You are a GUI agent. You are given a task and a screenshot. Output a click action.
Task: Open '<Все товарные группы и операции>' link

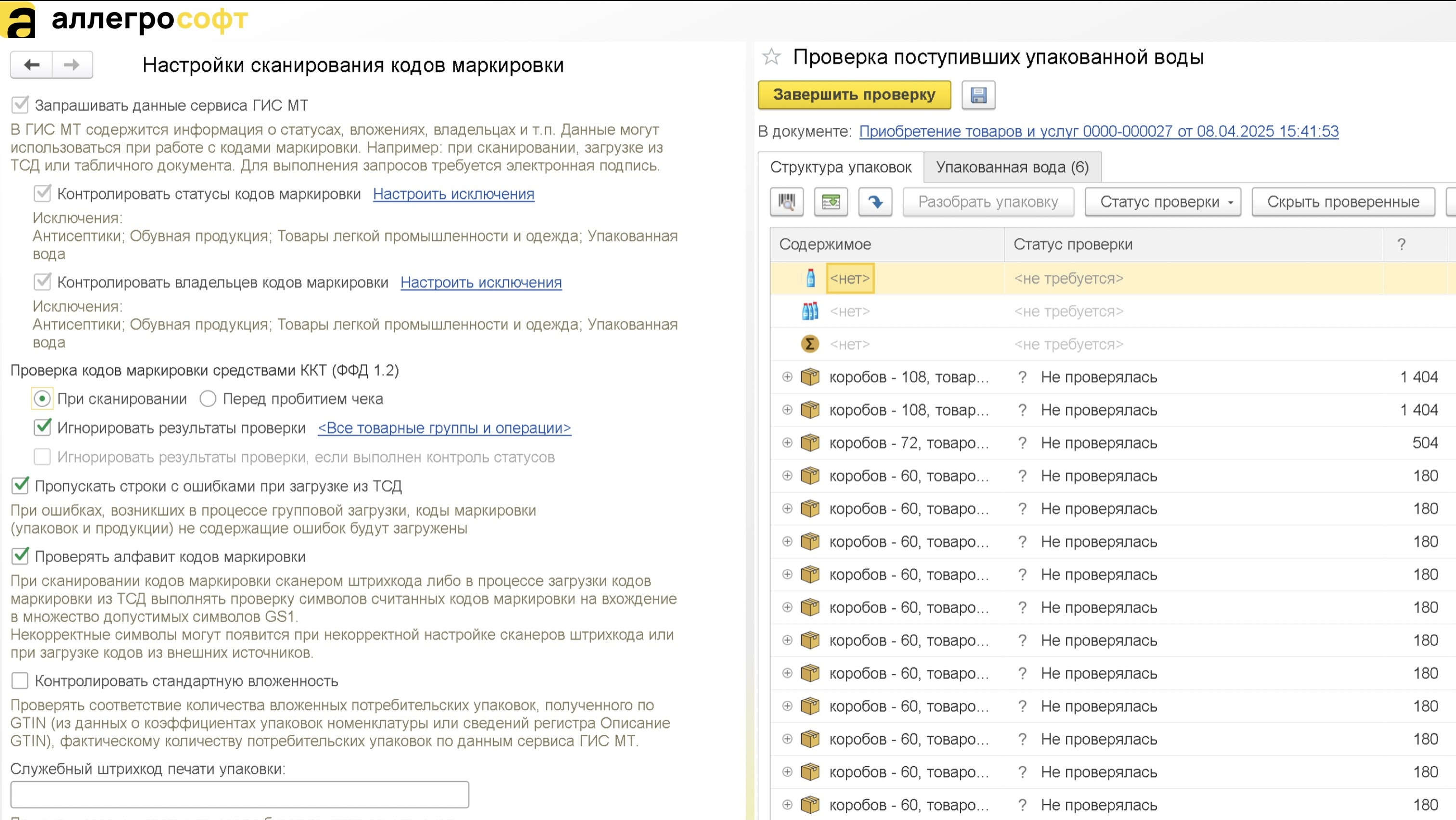coord(444,427)
